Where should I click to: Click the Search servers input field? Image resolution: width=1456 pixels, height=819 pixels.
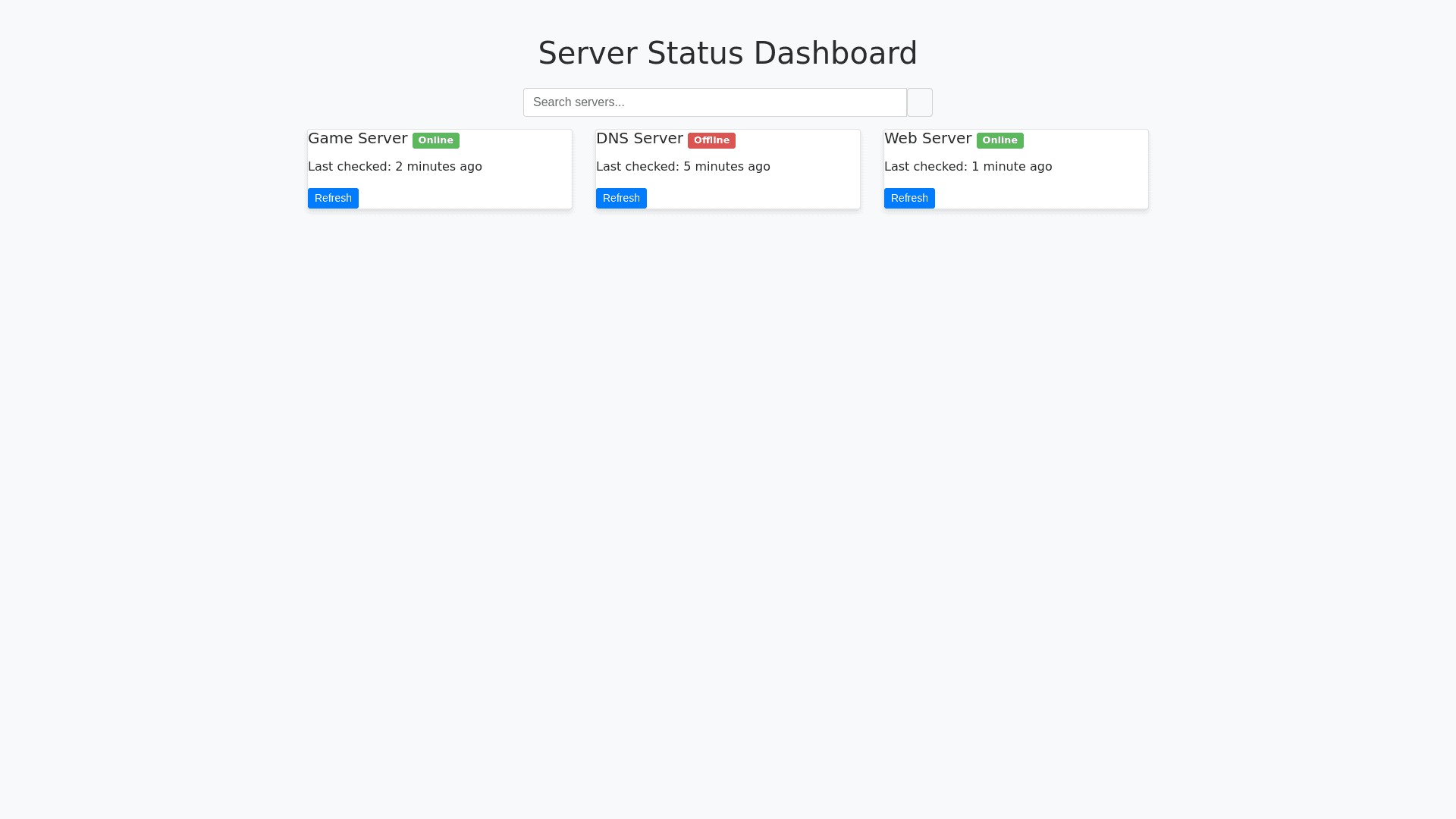click(714, 102)
